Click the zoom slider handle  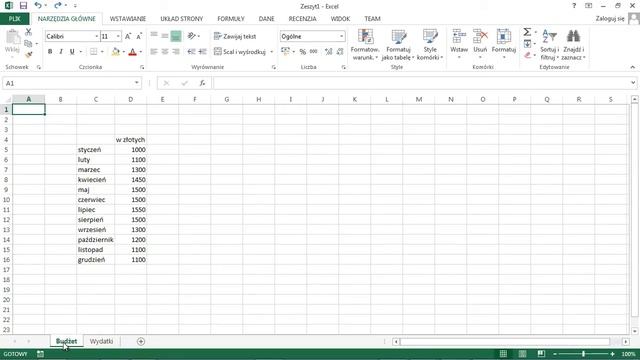(583, 354)
